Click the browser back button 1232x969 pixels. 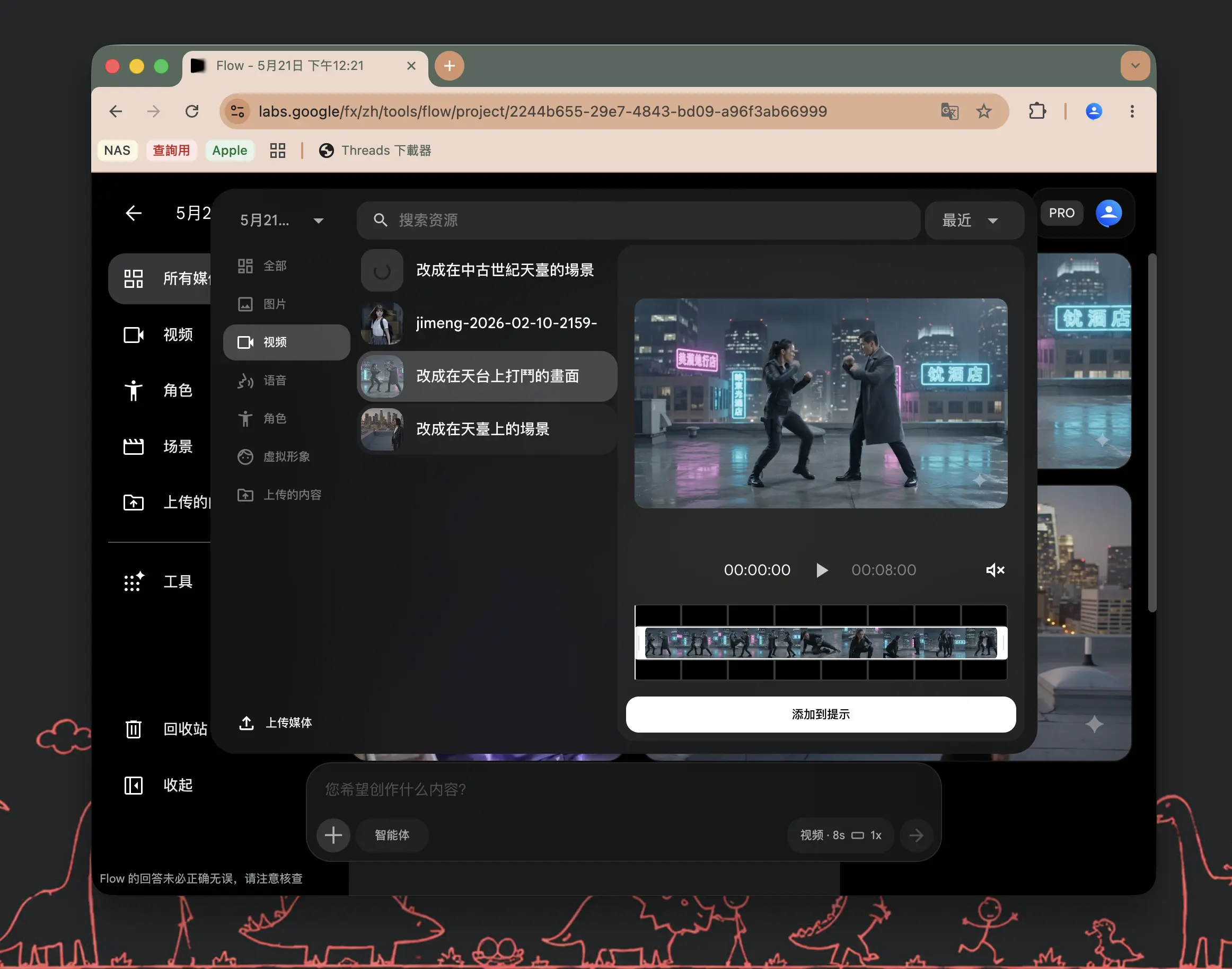(x=116, y=111)
